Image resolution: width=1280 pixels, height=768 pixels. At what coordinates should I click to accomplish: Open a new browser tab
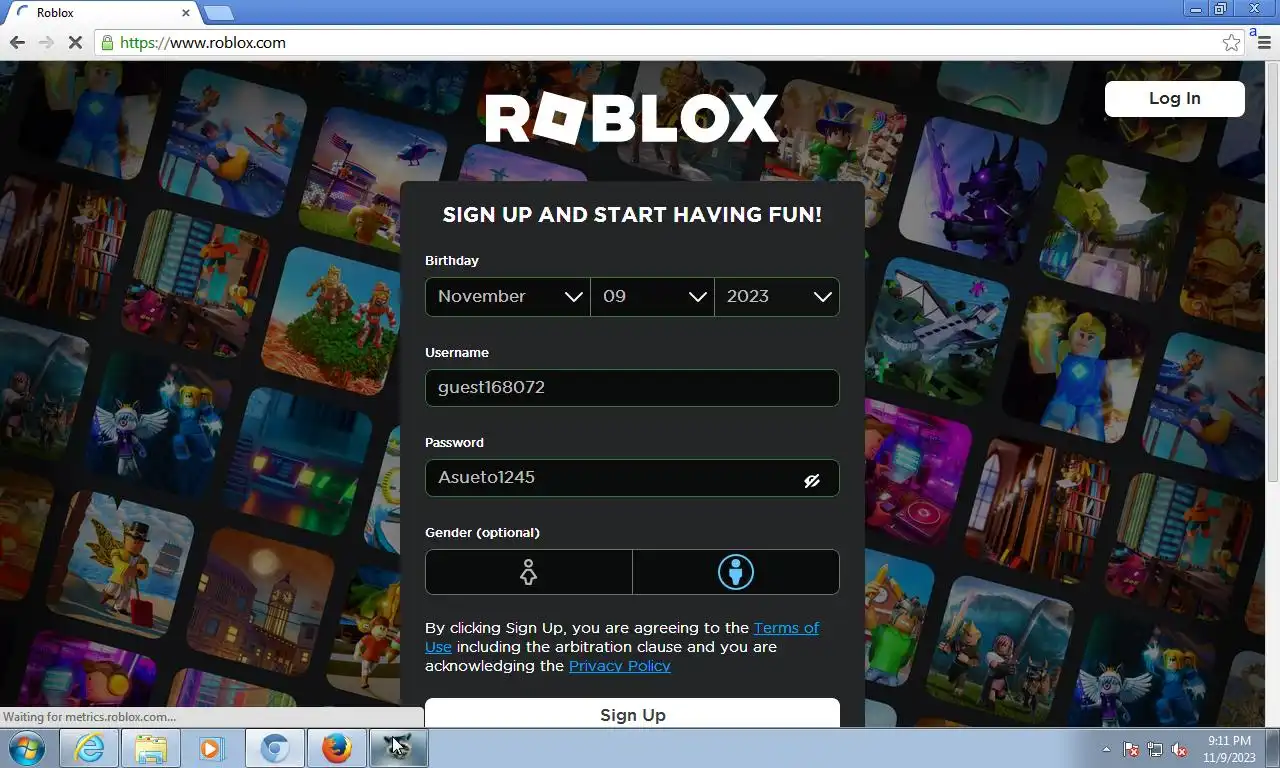pos(218,13)
